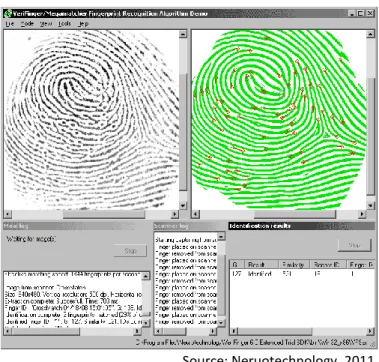This screenshot has height=362, width=379.
Task: Click the Identification results panel title bar
Action: (x=302, y=226)
